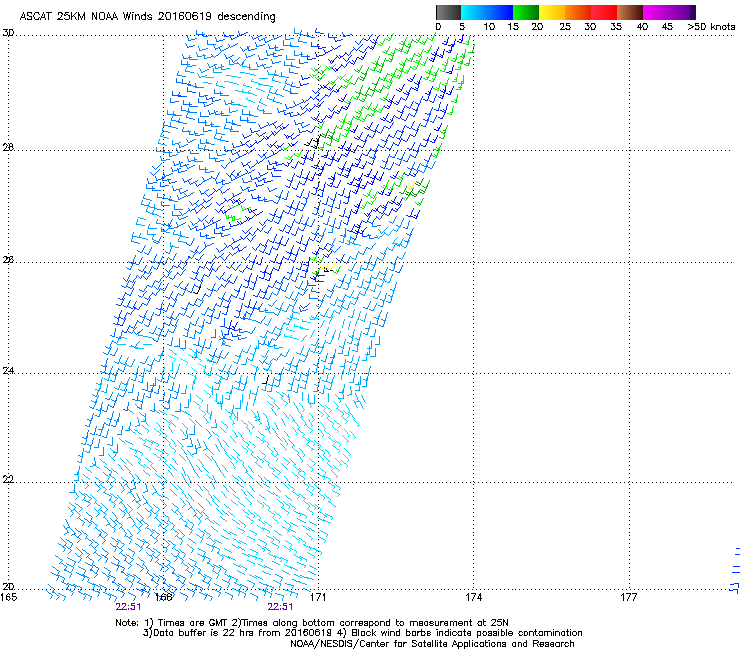Click the note 'Data buffer is 22 hrs from 20160619'
Image resolution: width=740 pixels, height=650 pixels.
tap(242, 633)
